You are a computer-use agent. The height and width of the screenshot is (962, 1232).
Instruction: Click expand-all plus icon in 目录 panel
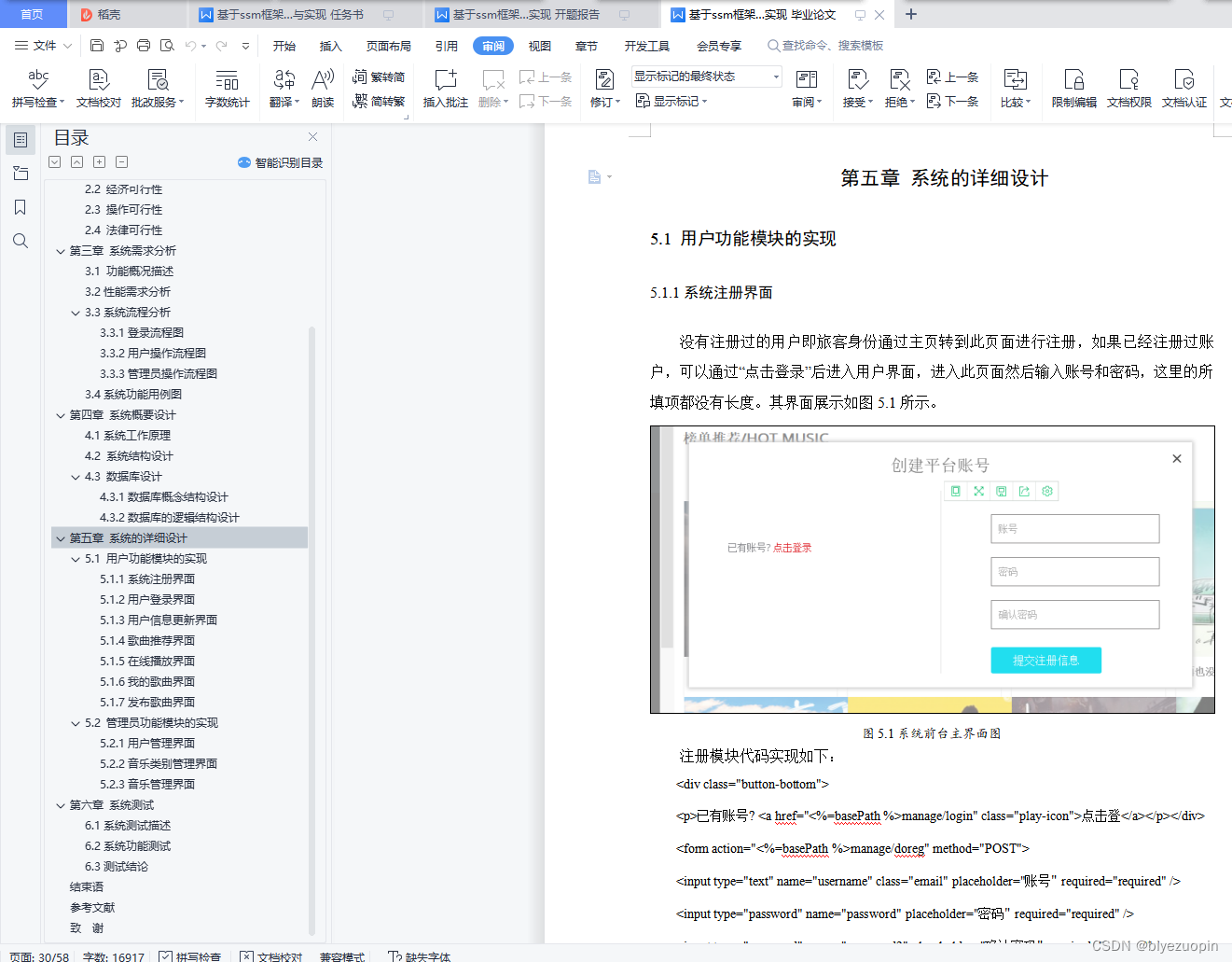pyautogui.click(x=99, y=161)
